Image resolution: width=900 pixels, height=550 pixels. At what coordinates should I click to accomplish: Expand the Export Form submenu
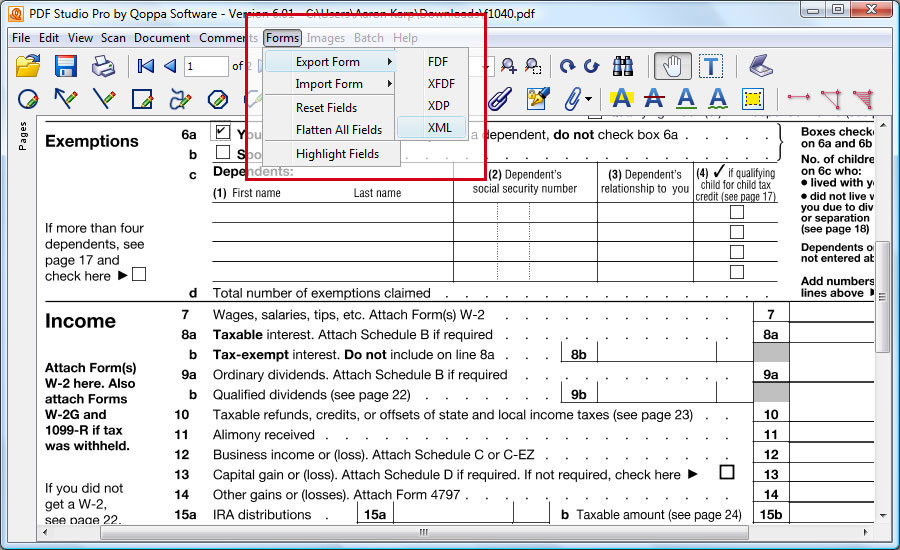click(331, 61)
